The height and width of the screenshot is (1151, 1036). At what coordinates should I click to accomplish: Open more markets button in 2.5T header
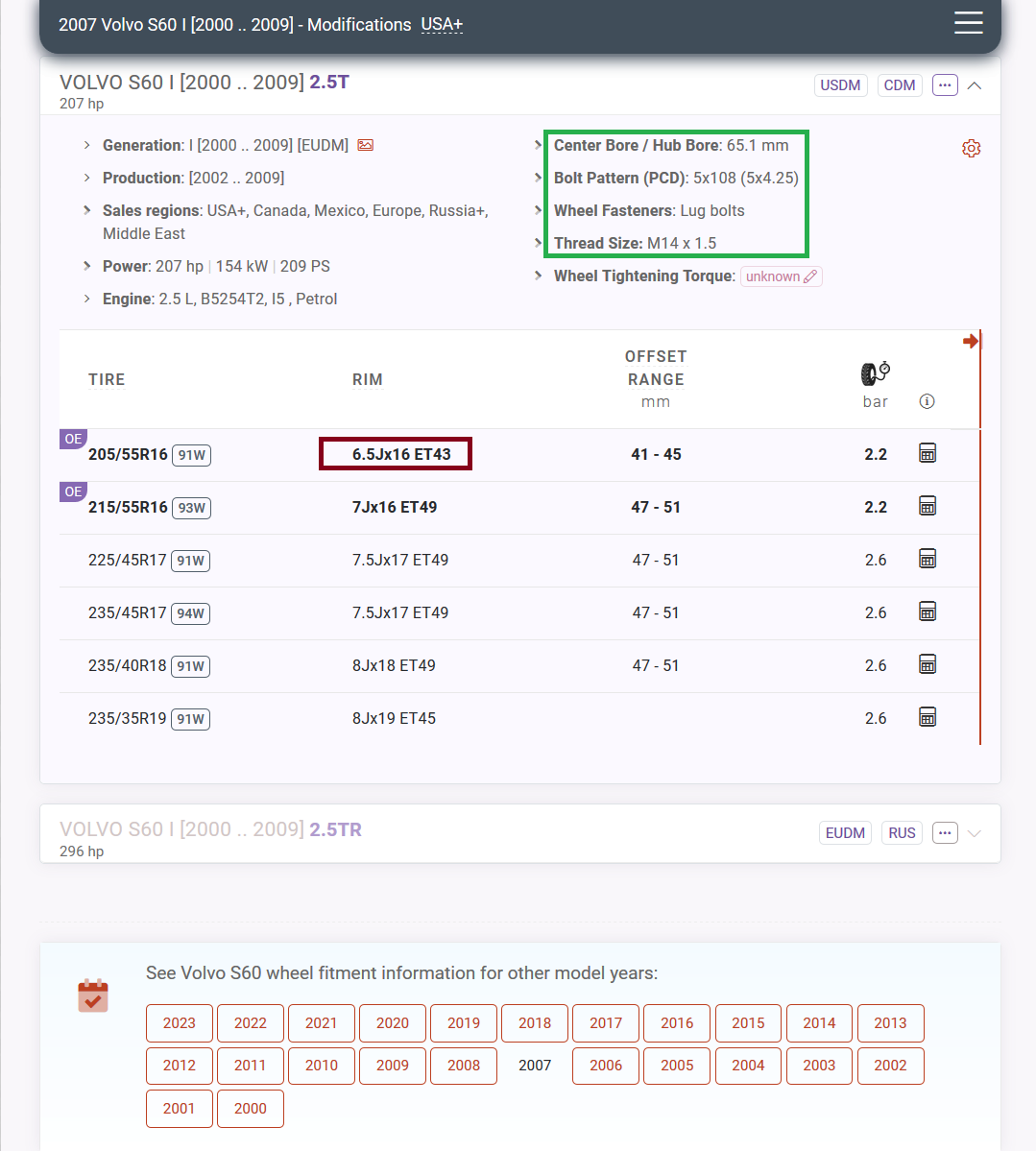tap(945, 85)
